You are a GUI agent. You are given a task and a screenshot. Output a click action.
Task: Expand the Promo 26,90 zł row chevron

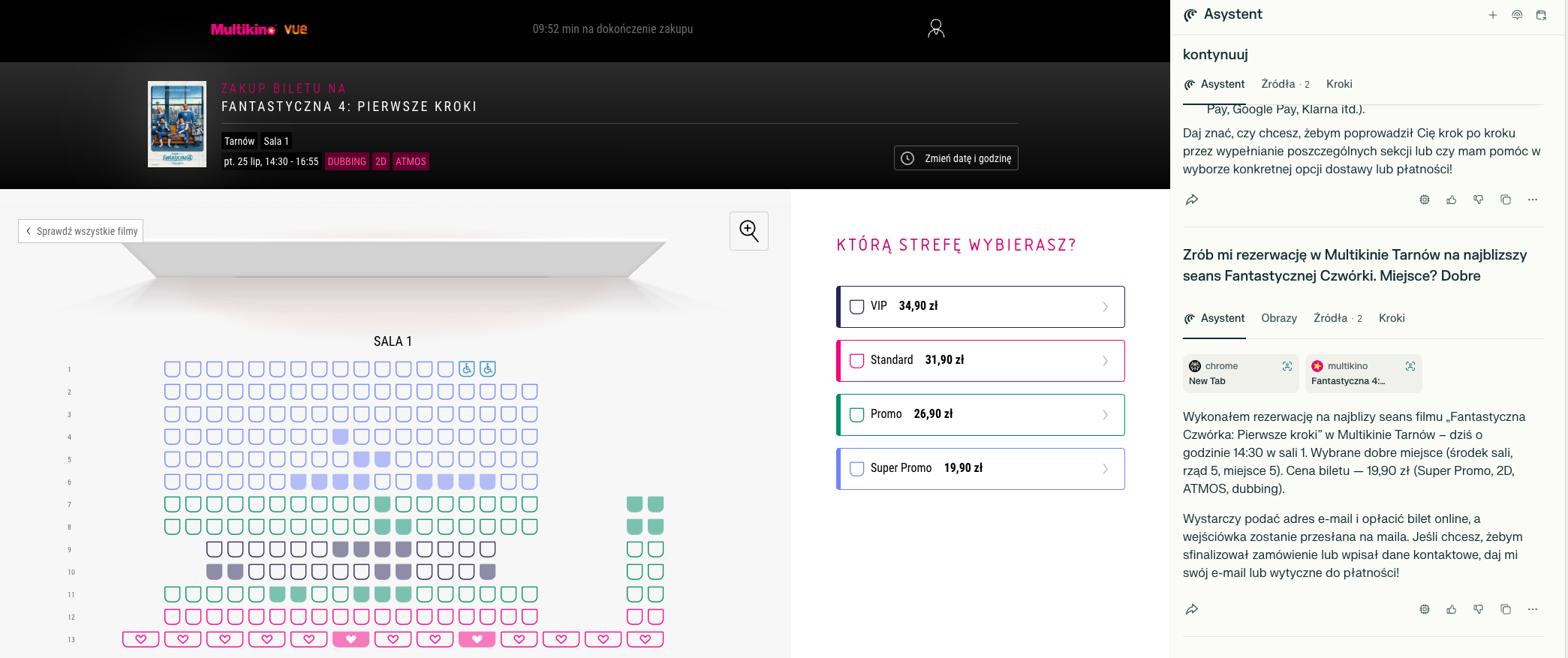[1105, 415]
